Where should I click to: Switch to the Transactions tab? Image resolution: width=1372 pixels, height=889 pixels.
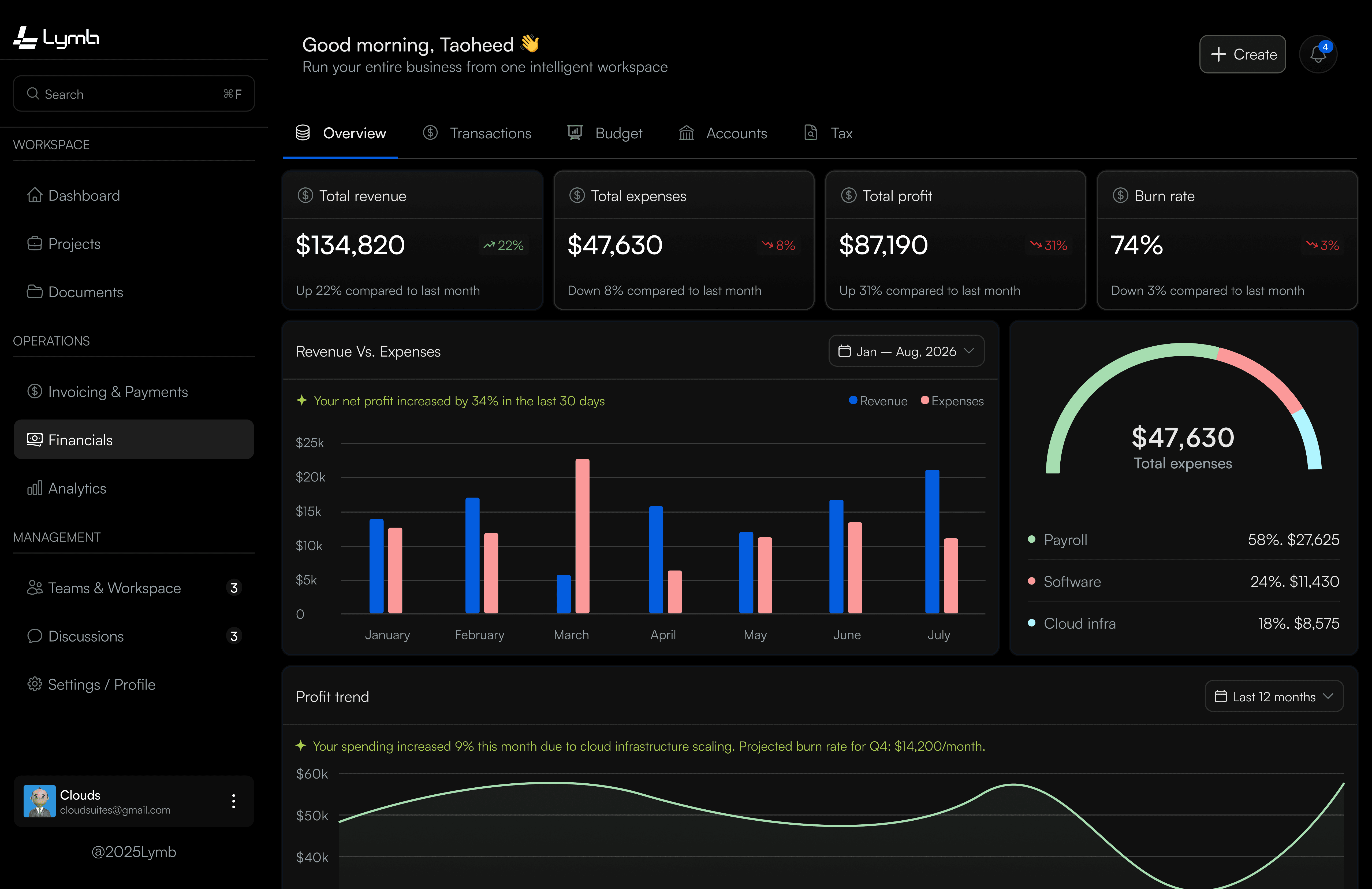(x=477, y=133)
